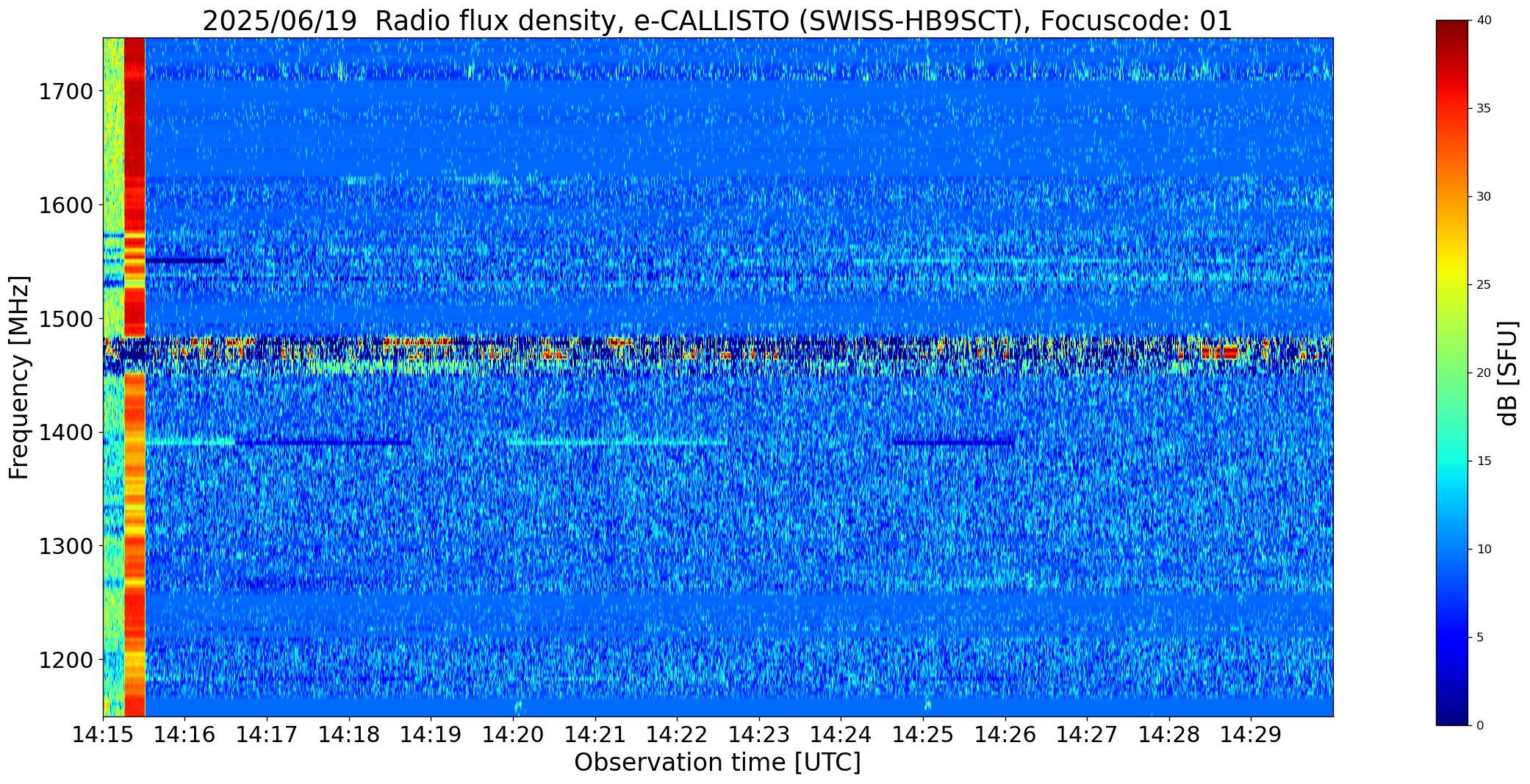Click the 14:23 time tick label
Image resolution: width=1530 pixels, height=784 pixels.
(759, 734)
